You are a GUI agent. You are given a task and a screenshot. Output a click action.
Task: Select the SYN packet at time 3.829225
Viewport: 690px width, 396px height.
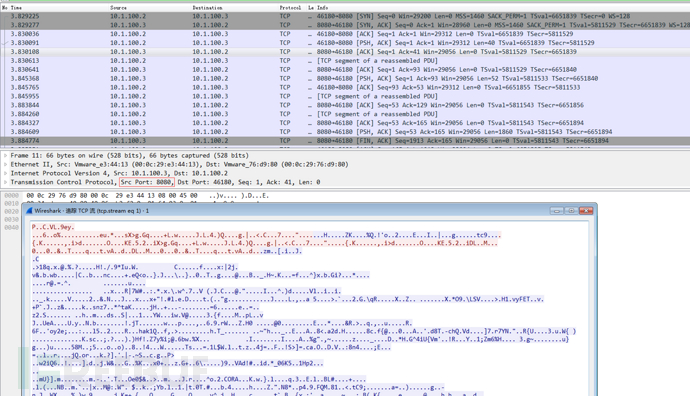click(345, 16)
